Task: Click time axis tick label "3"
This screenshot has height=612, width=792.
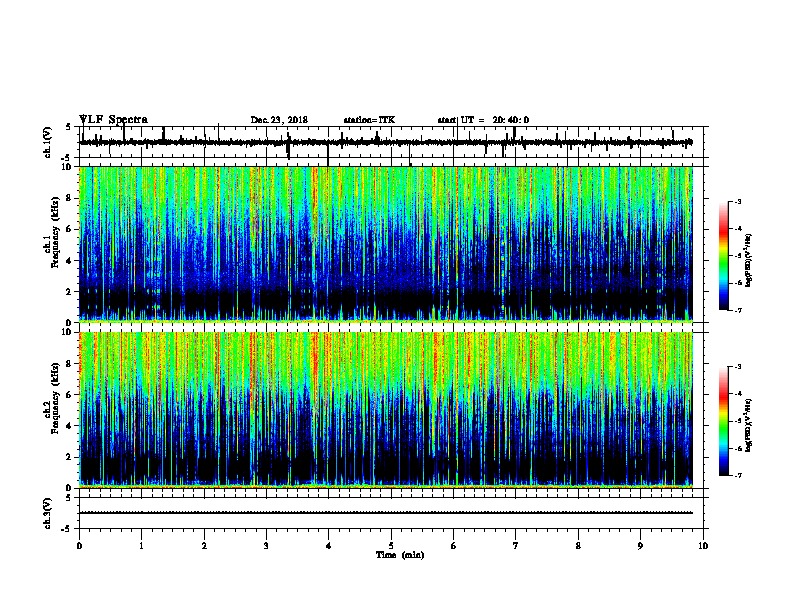Action: click(266, 546)
